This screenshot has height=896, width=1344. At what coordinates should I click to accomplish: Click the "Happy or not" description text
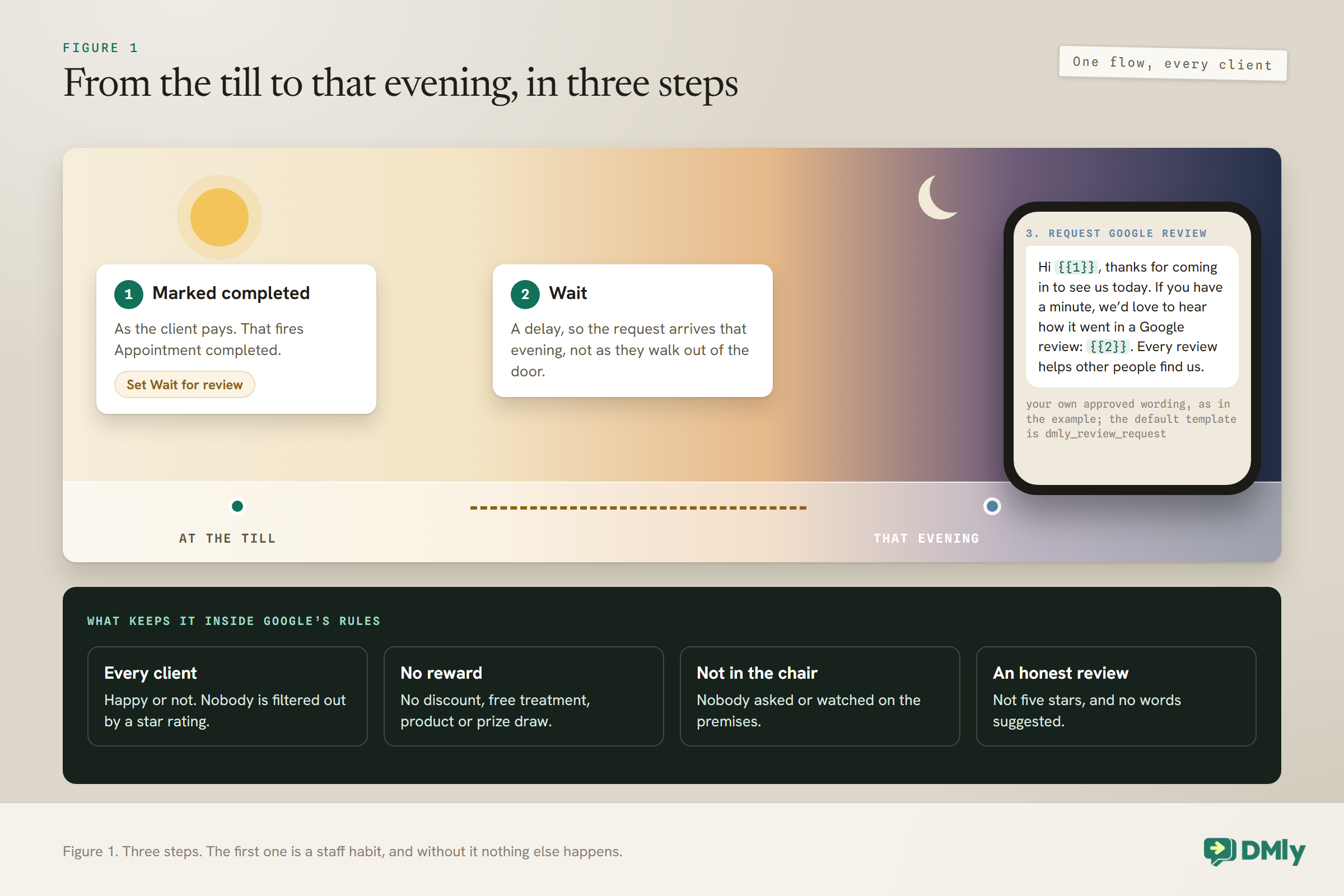pyautogui.click(x=225, y=710)
